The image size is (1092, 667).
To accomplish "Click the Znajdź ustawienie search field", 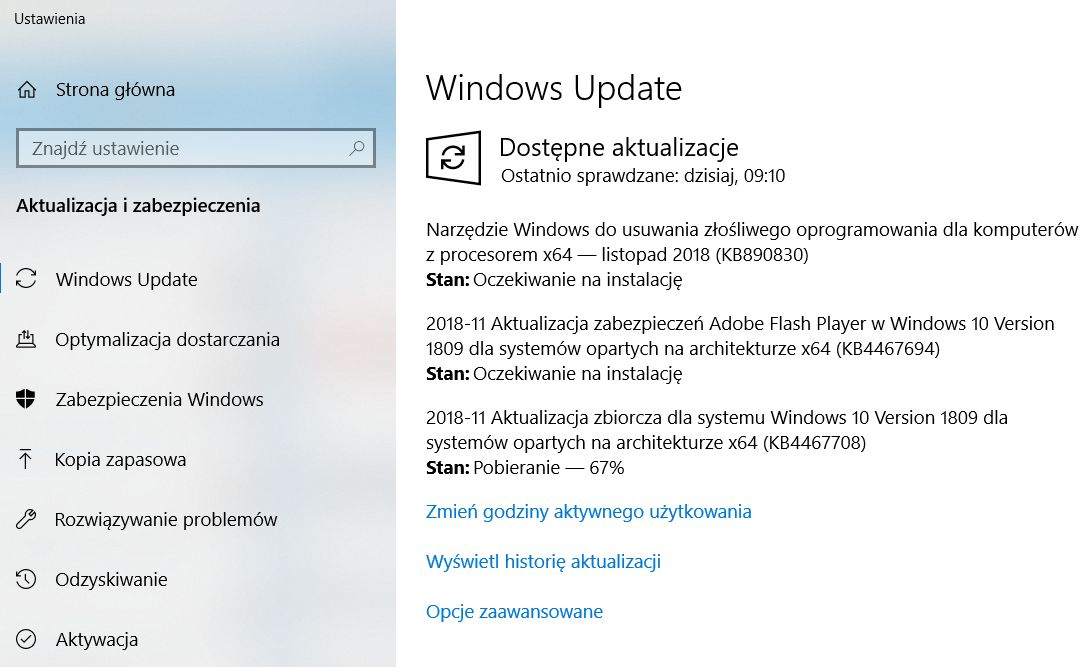I will pyautogui.click(x=180, y=147).
